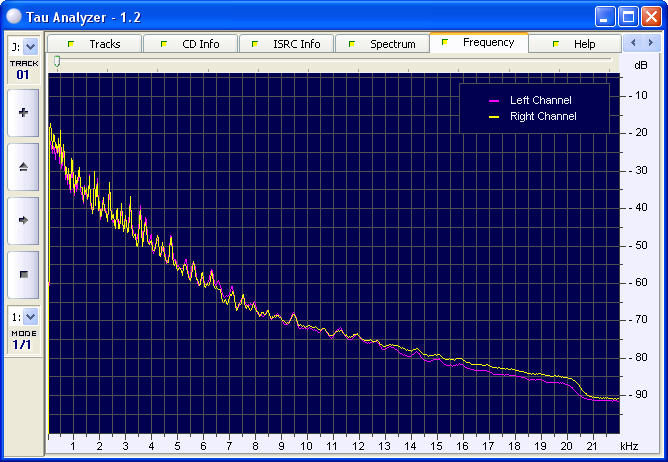Image resolution: width=668 pixels, height=462 pixels.
Task: Click the MODE 1/1 indicator
Action: (x=23, y=339)
